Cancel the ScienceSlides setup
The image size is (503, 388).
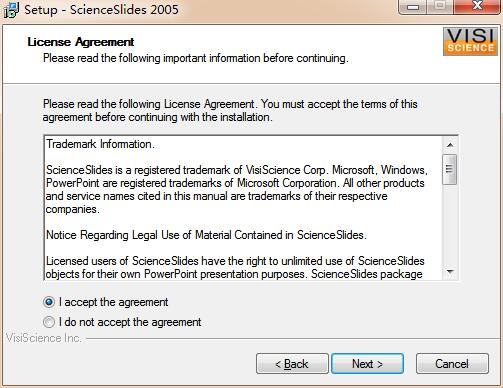tap(452, 364)
